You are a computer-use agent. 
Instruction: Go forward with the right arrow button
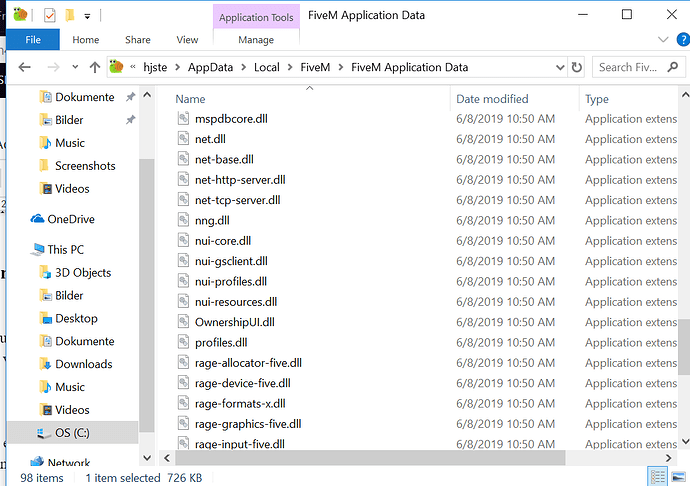(x=53, y=67)
